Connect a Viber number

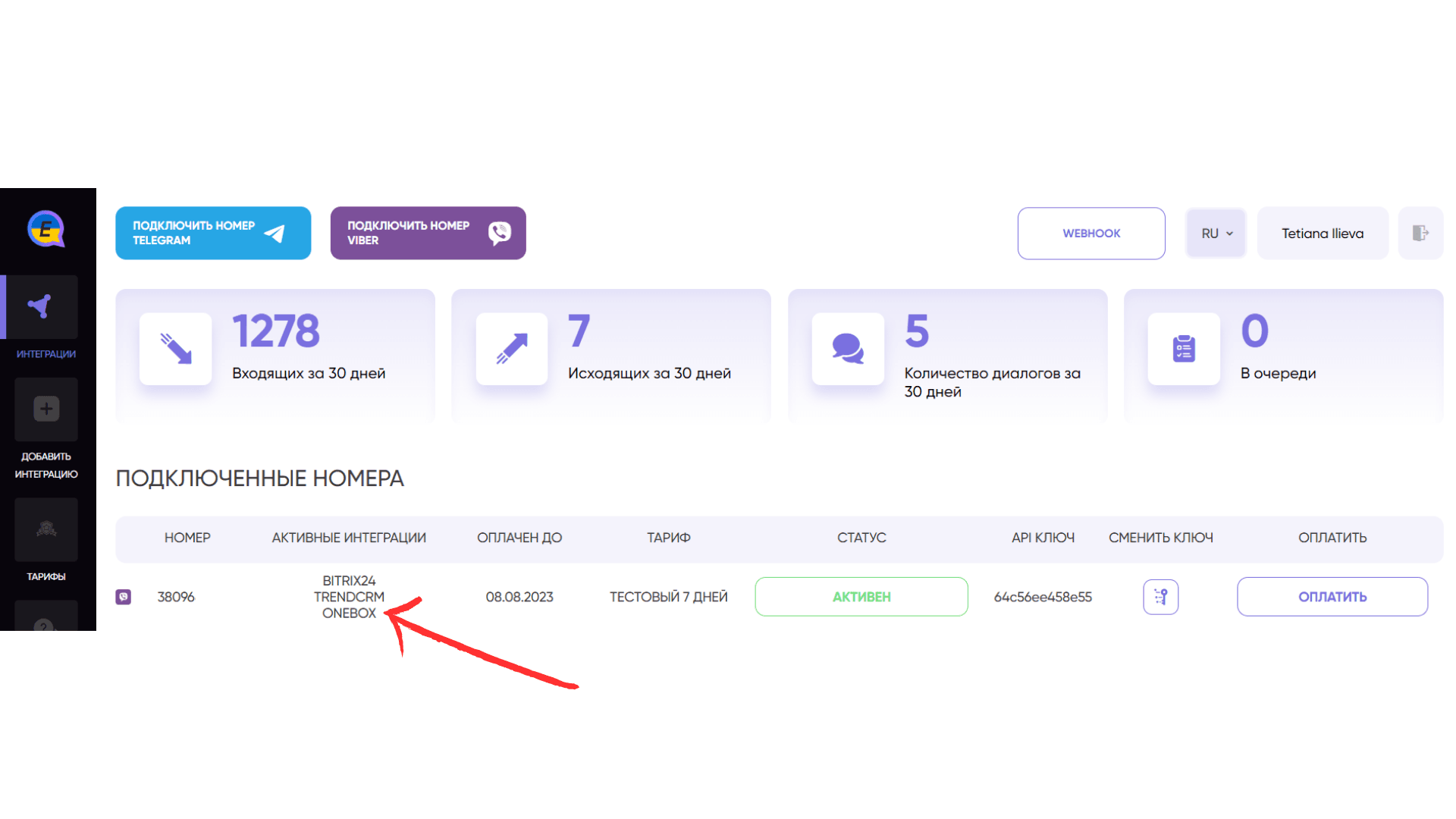[428, 233]
